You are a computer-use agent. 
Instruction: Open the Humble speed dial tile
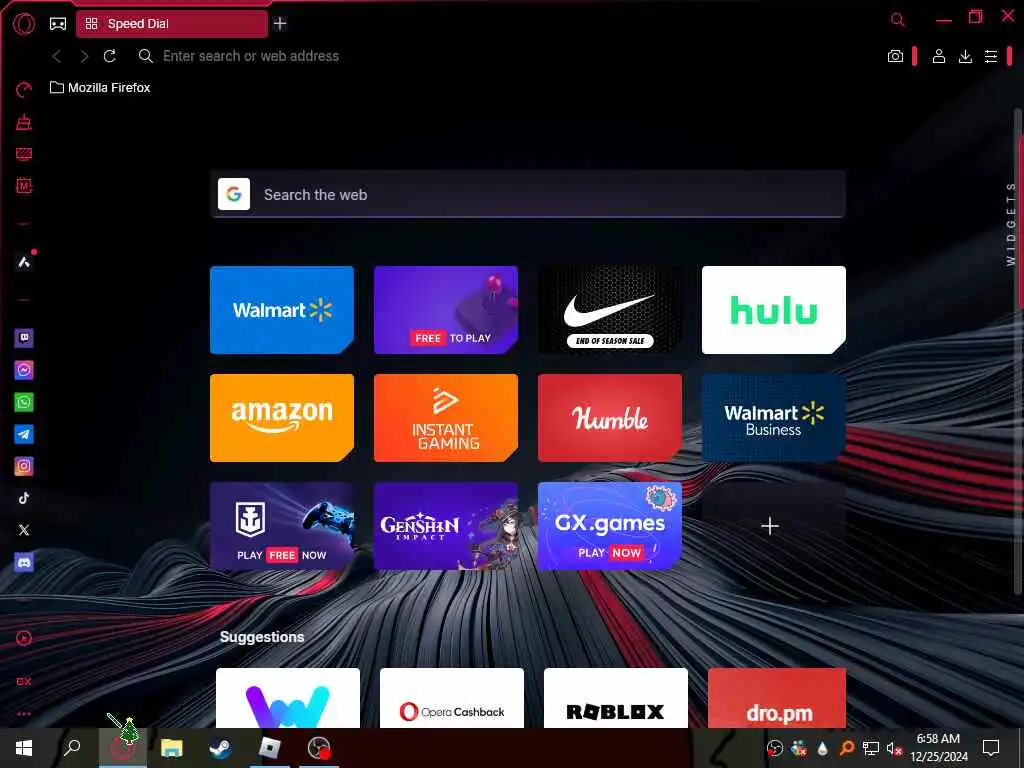click(x=610, y=418)
